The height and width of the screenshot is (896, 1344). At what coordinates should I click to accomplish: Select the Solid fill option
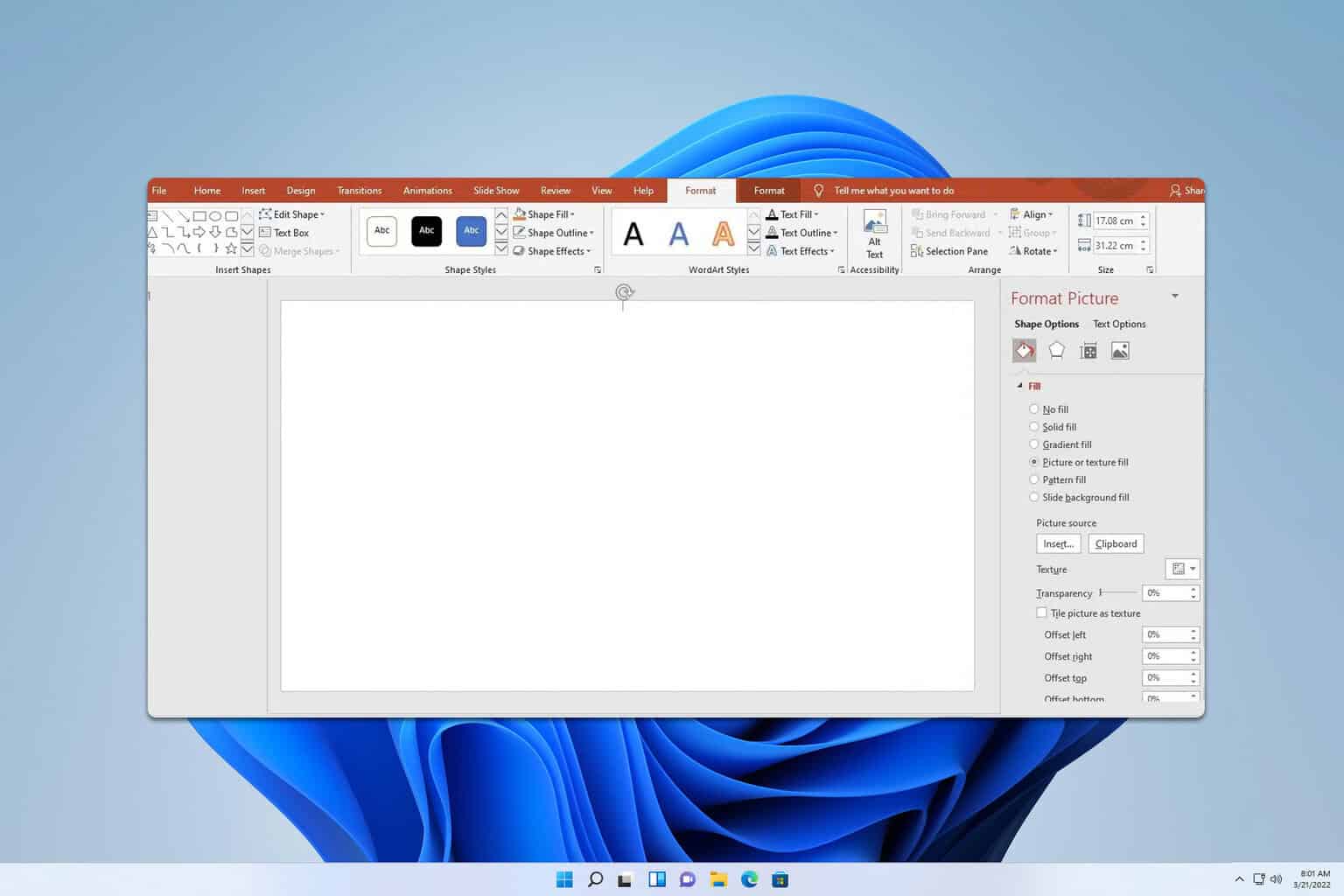pyautogui.click(x=1053, y=427)
